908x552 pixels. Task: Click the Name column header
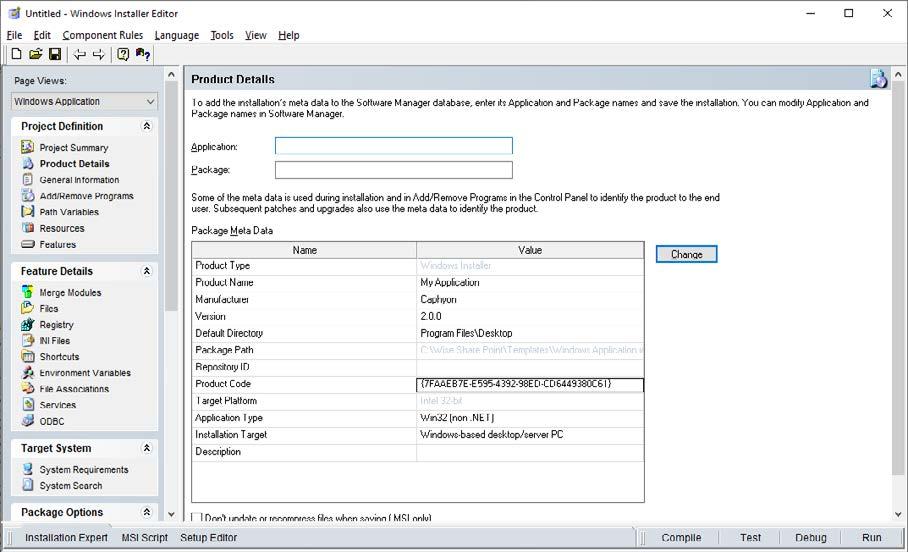(304, 250)
